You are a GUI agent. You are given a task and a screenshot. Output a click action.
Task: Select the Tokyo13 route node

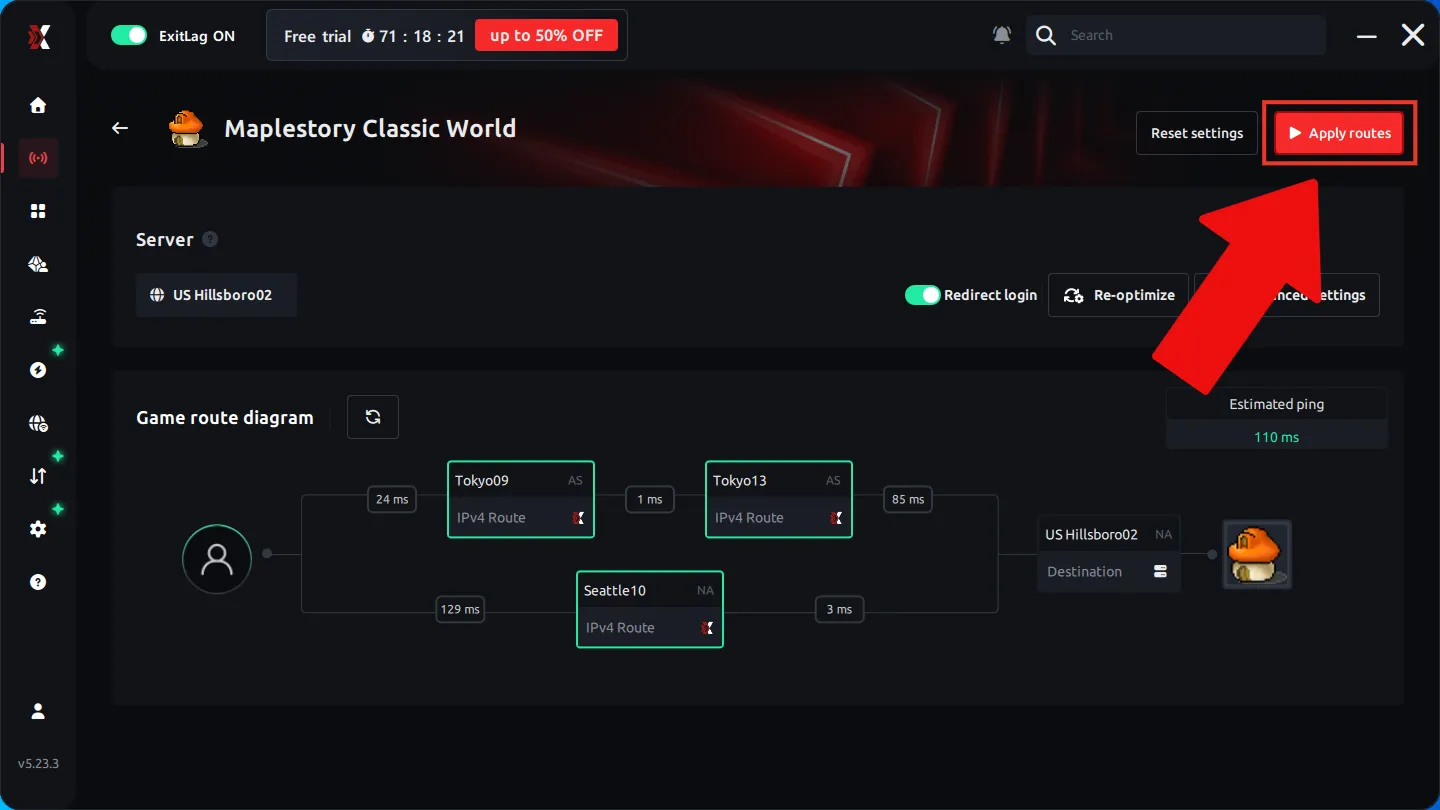coord(779,499)
